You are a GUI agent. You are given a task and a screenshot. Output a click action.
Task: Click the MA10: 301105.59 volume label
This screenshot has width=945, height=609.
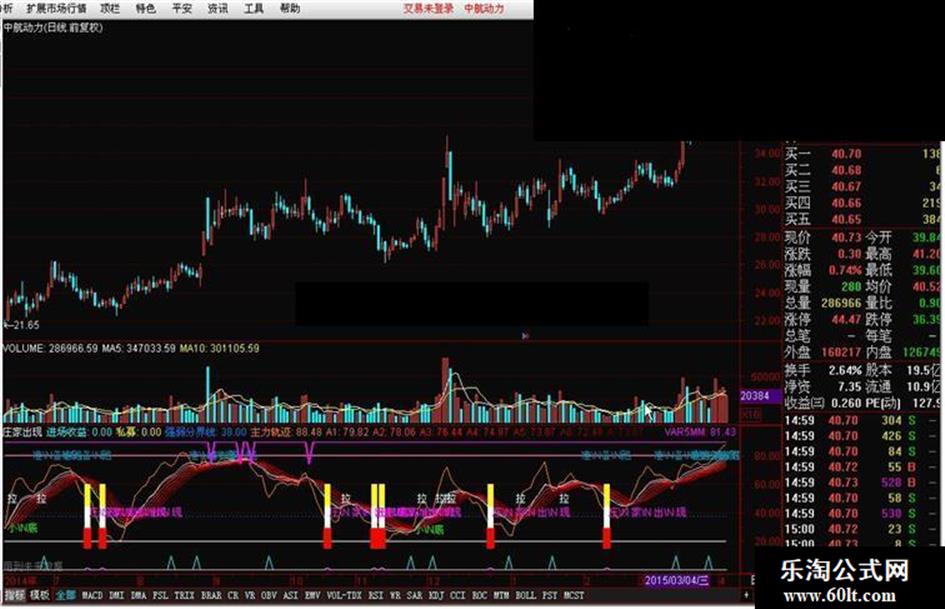click(219, 349)
